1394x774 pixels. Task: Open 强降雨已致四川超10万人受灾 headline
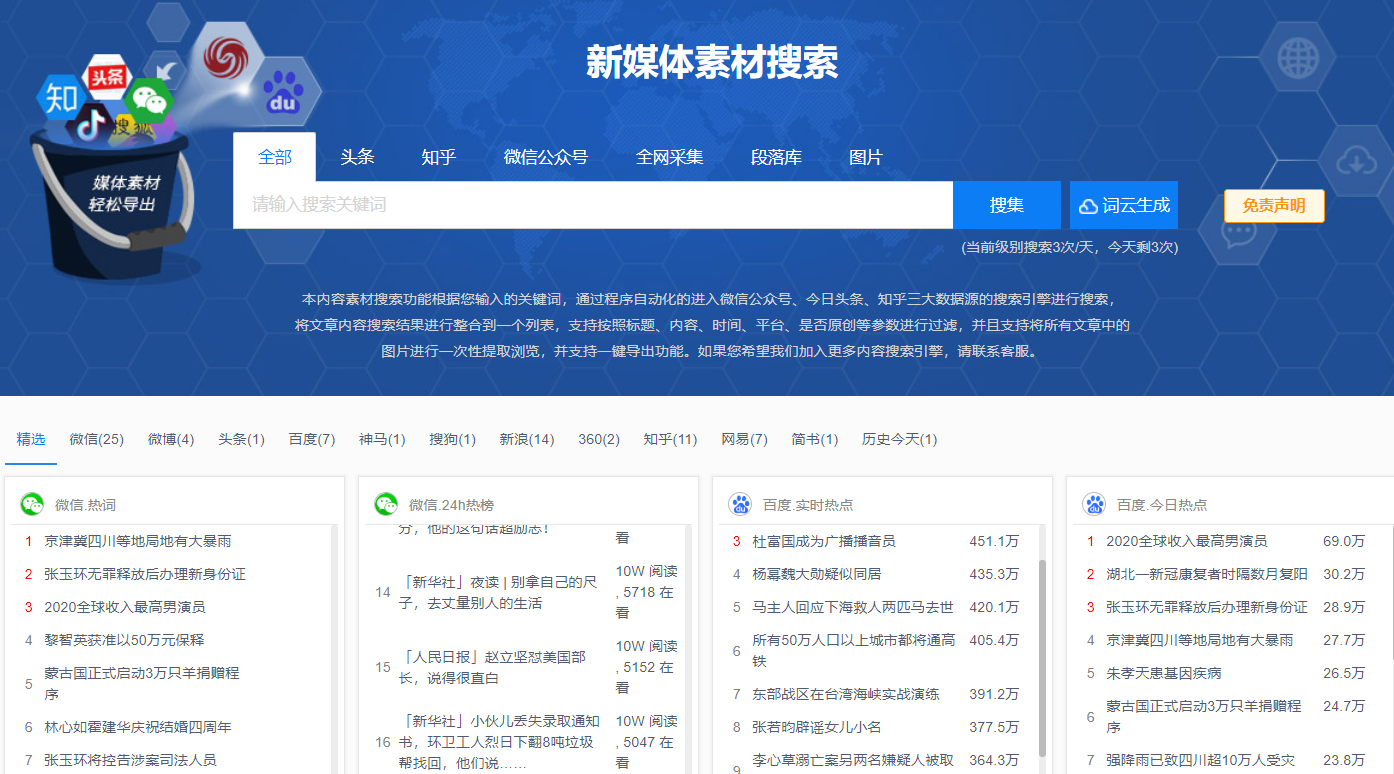[x=1200, y=760]
